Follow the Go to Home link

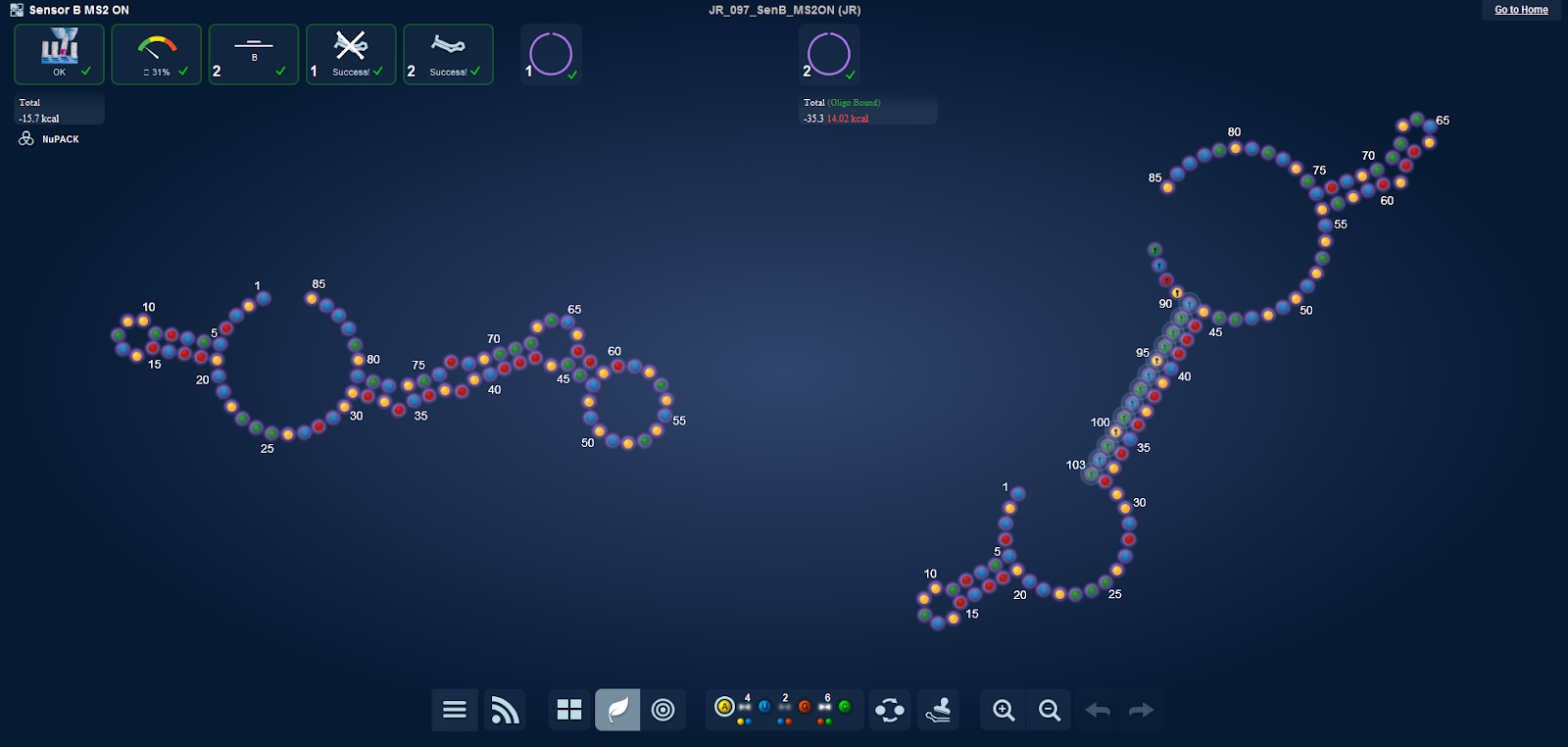[x=1521, y=10]
